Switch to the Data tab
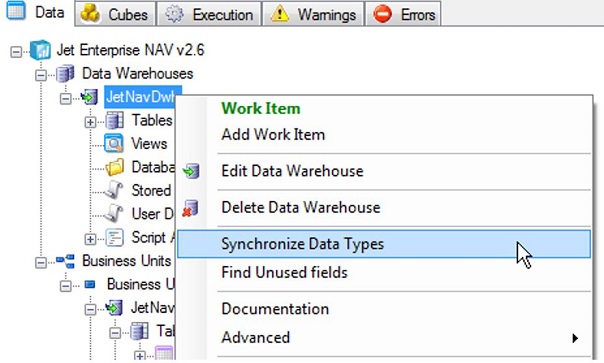Viewport: 604px width, 363px height. pos(36,12)
